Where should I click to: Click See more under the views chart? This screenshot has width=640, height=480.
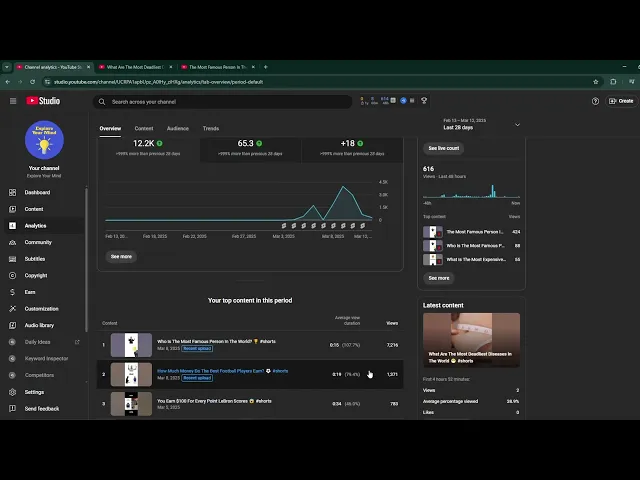tap(121, 256)
